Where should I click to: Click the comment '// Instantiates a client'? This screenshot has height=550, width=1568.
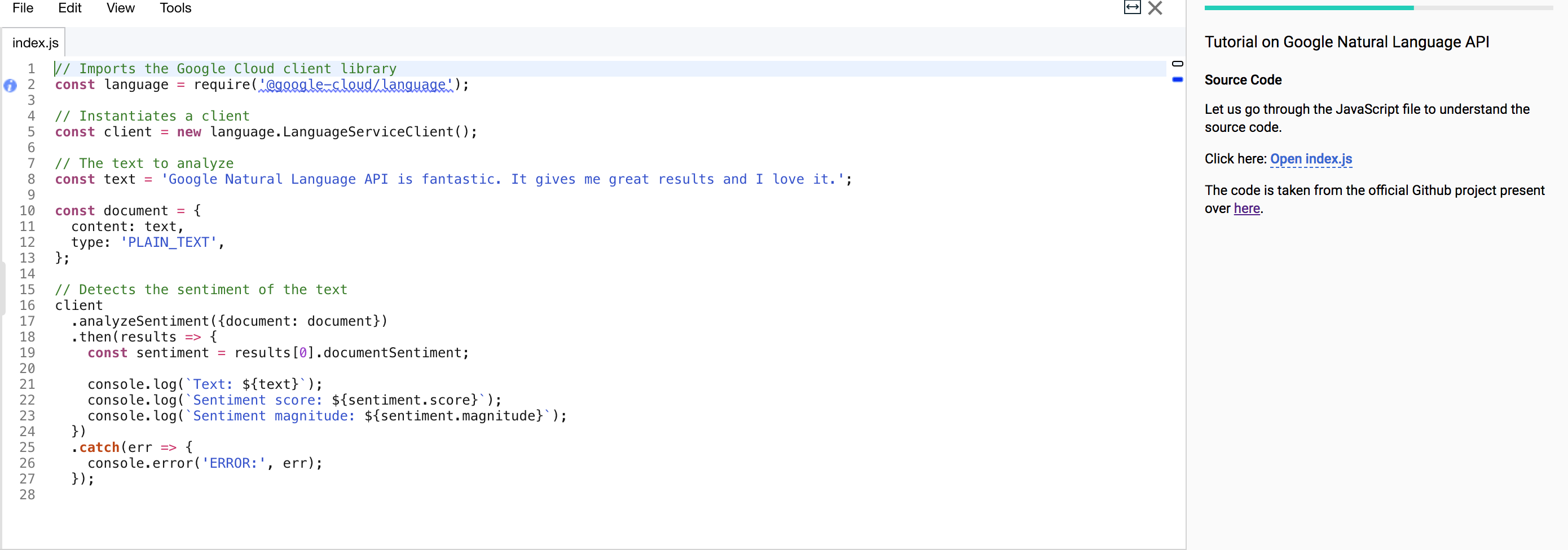point(152,116)
